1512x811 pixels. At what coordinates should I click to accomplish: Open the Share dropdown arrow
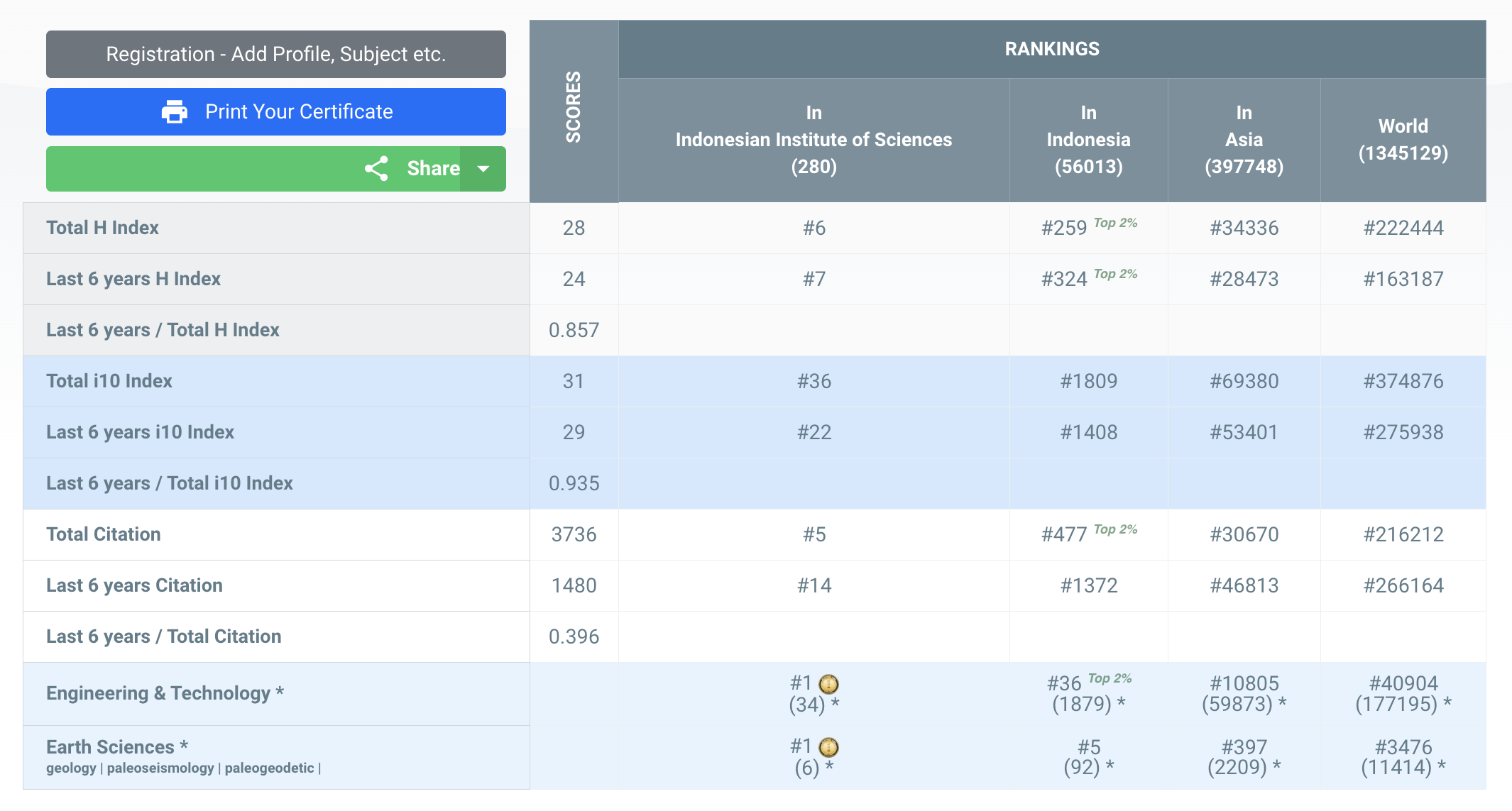click(x=483, y=169)
